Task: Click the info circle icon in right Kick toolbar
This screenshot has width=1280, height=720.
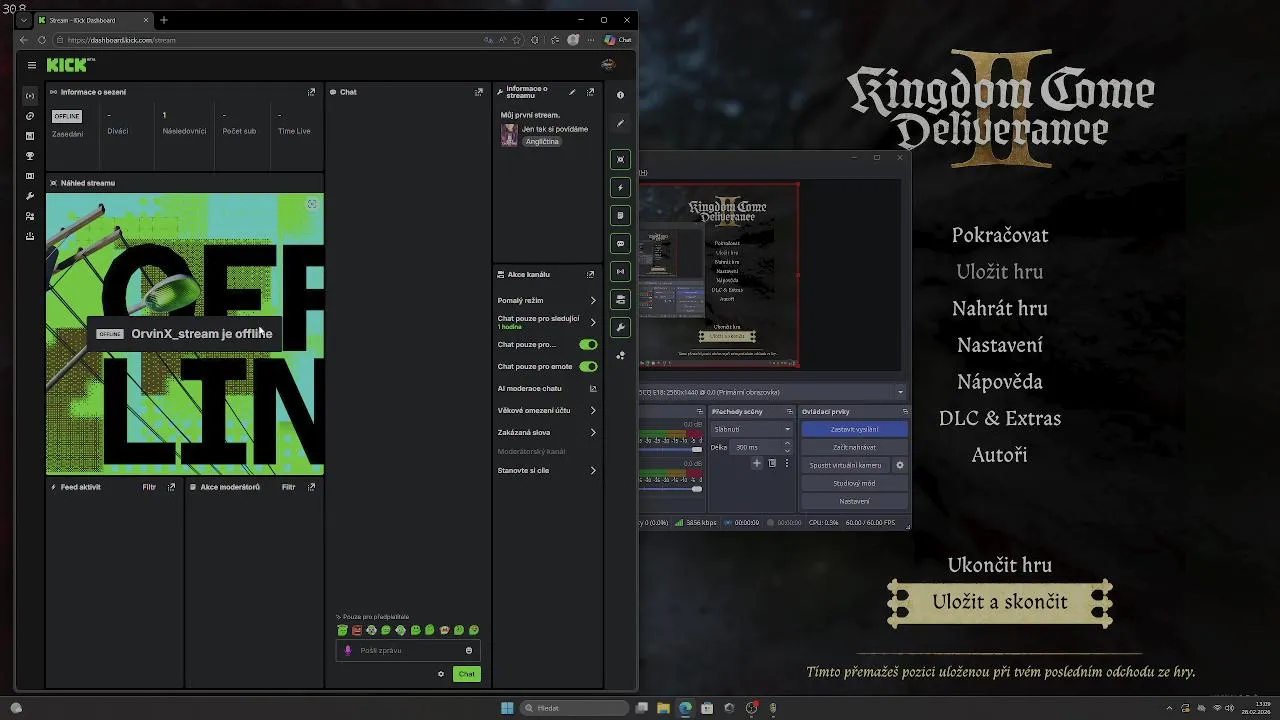Action: (620, 95)
